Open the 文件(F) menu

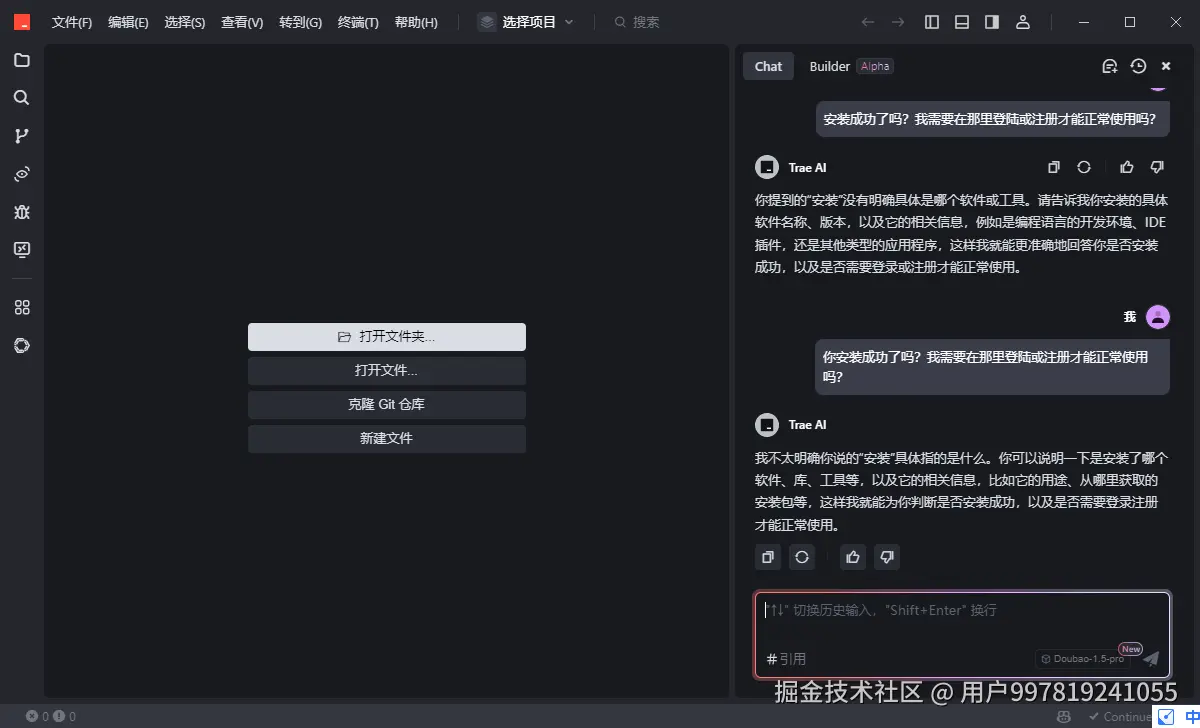71,21
